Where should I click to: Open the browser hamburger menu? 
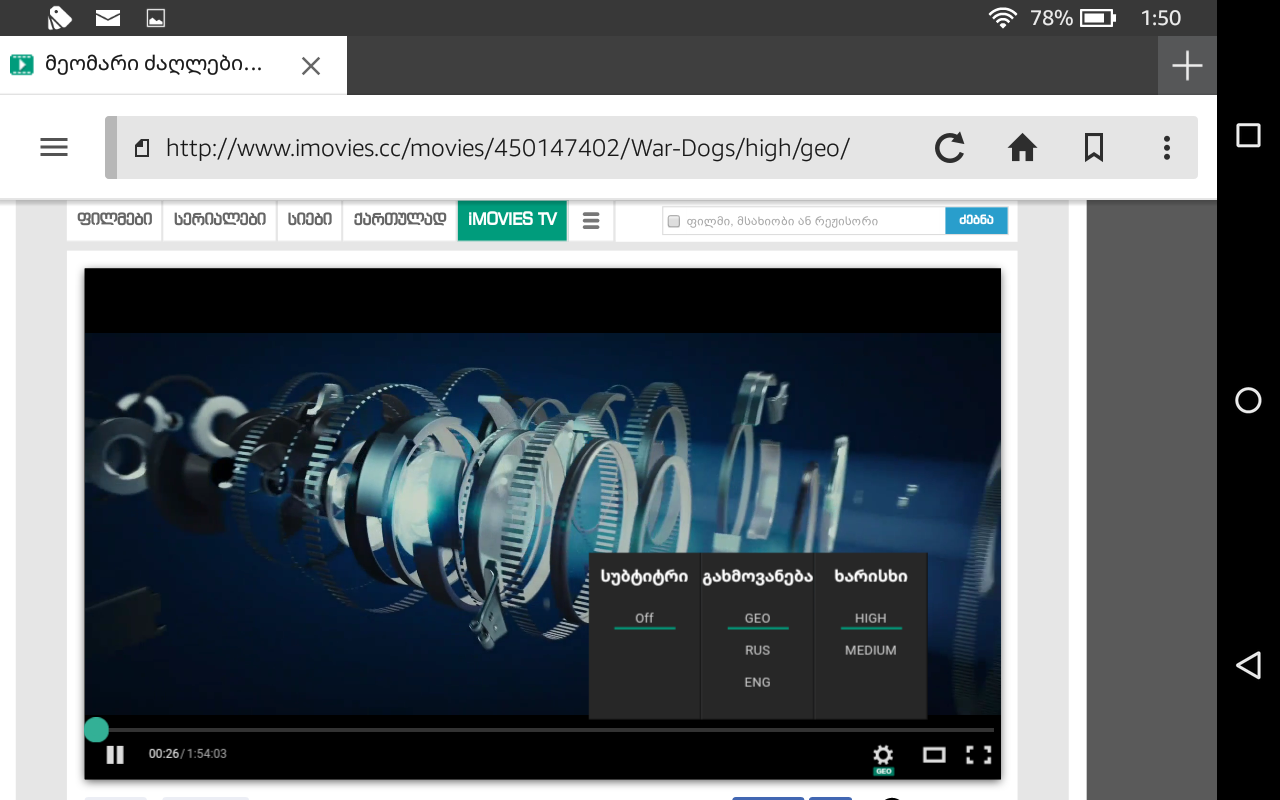pyautogui.click(x=54, y=147)
